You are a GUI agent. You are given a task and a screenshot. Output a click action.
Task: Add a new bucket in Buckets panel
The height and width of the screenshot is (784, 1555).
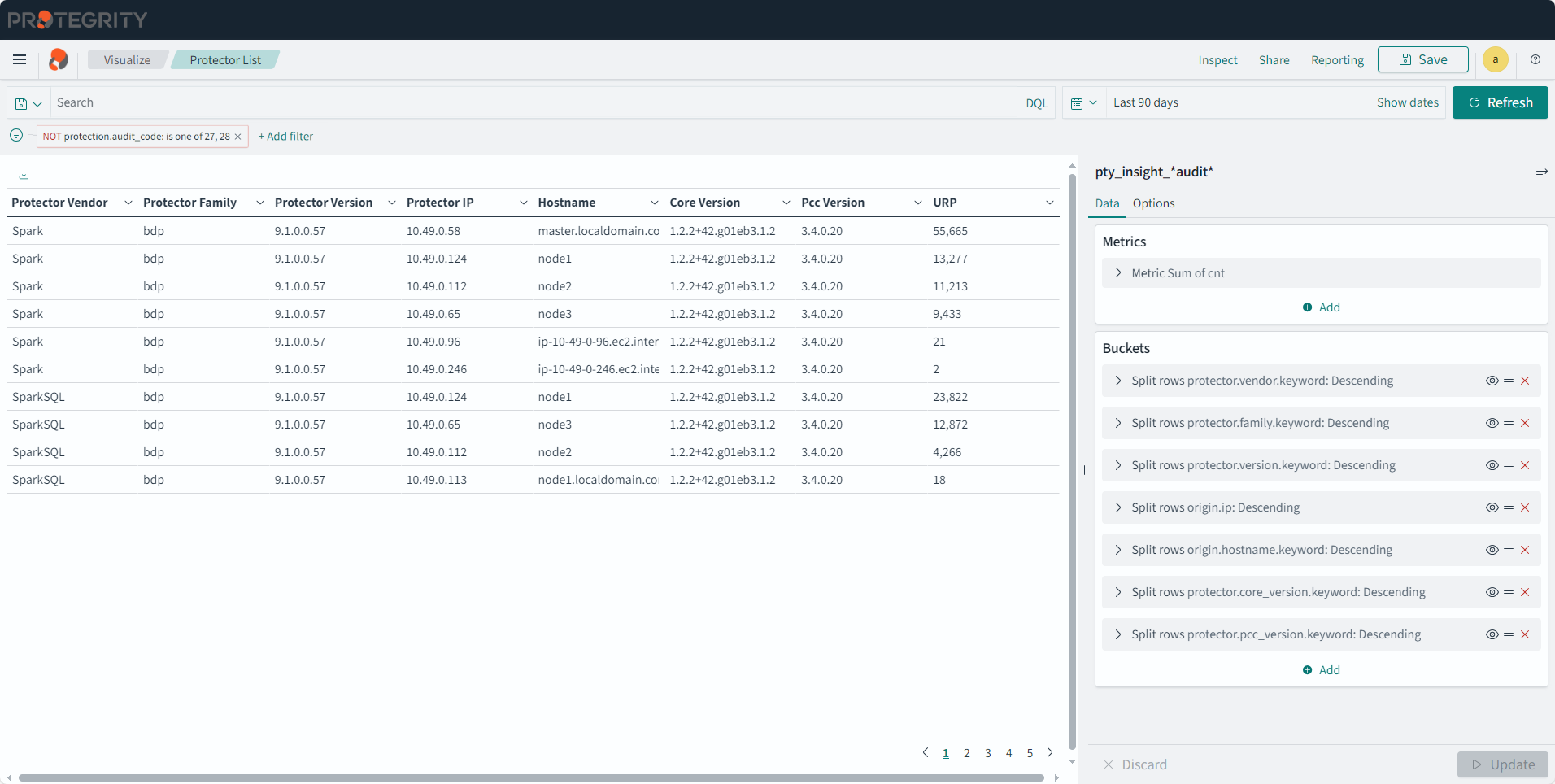tap(1321, 670)
